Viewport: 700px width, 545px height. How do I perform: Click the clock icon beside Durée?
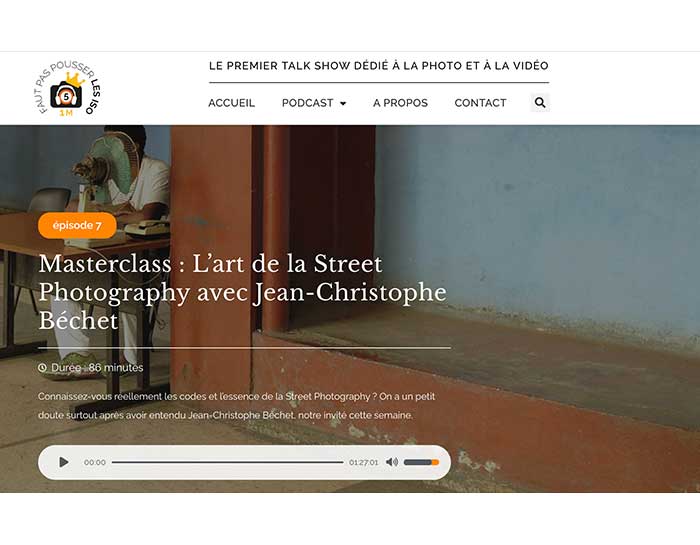42,368
